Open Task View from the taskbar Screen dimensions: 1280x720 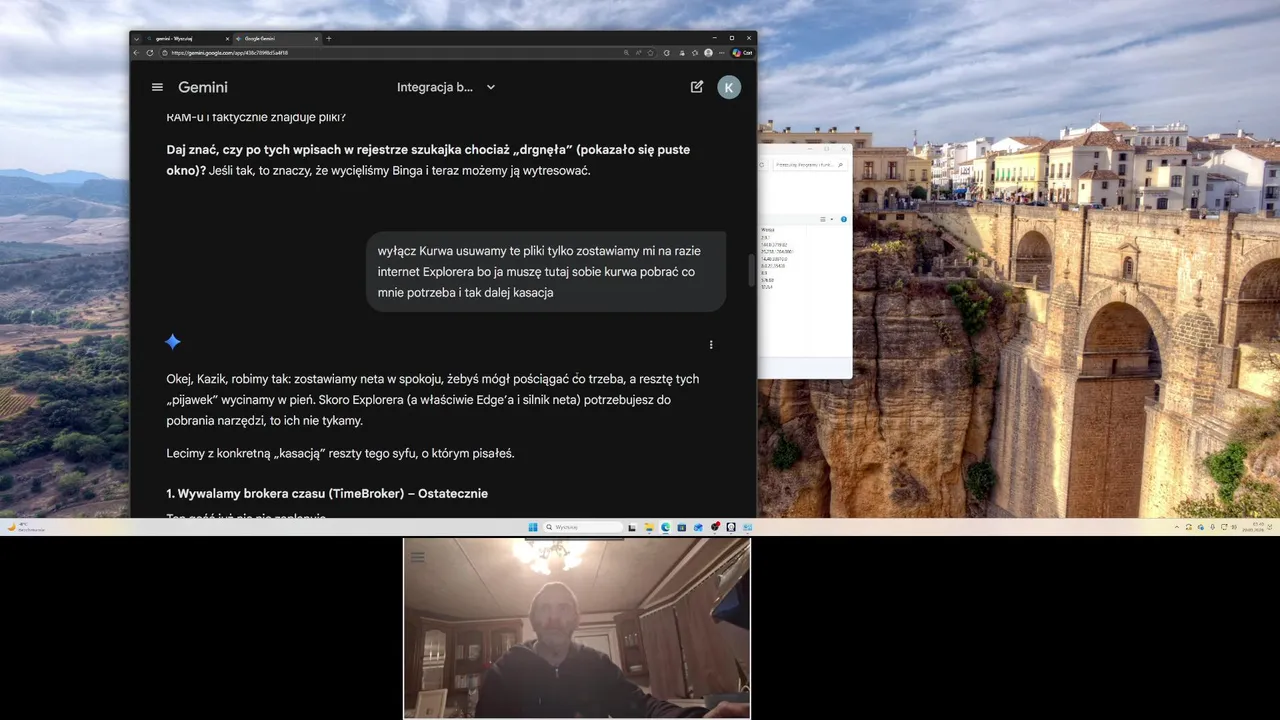[x=632, y=527]
